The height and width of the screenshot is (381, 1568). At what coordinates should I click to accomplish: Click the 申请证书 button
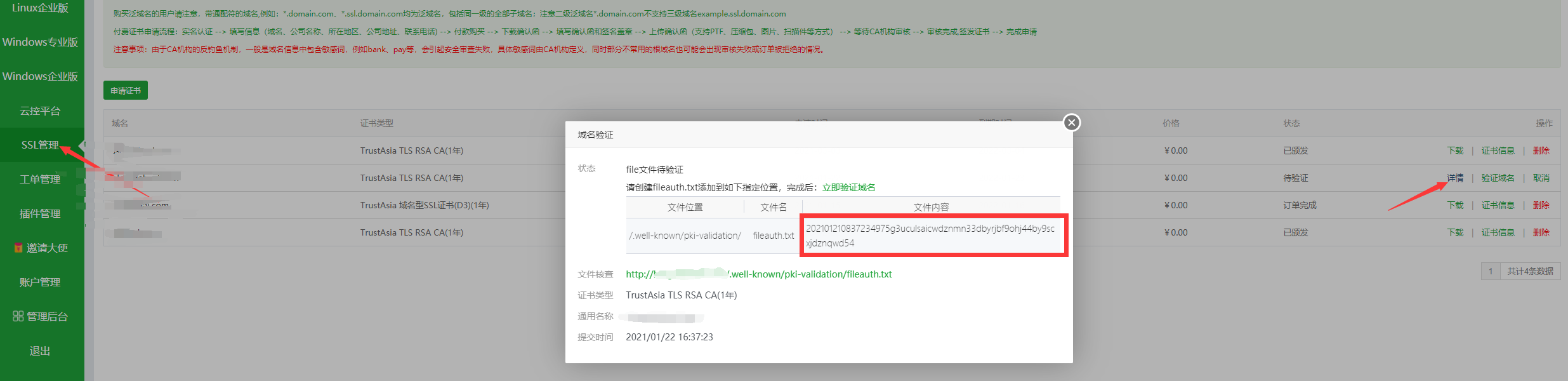(x=126, y=91)
